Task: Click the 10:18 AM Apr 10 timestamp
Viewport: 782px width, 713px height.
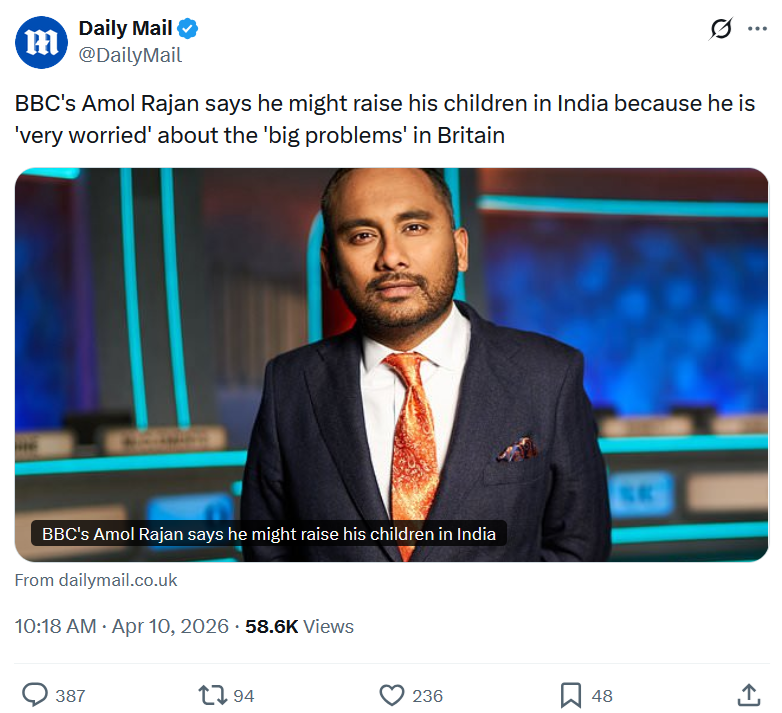Action: click(120, 626)
